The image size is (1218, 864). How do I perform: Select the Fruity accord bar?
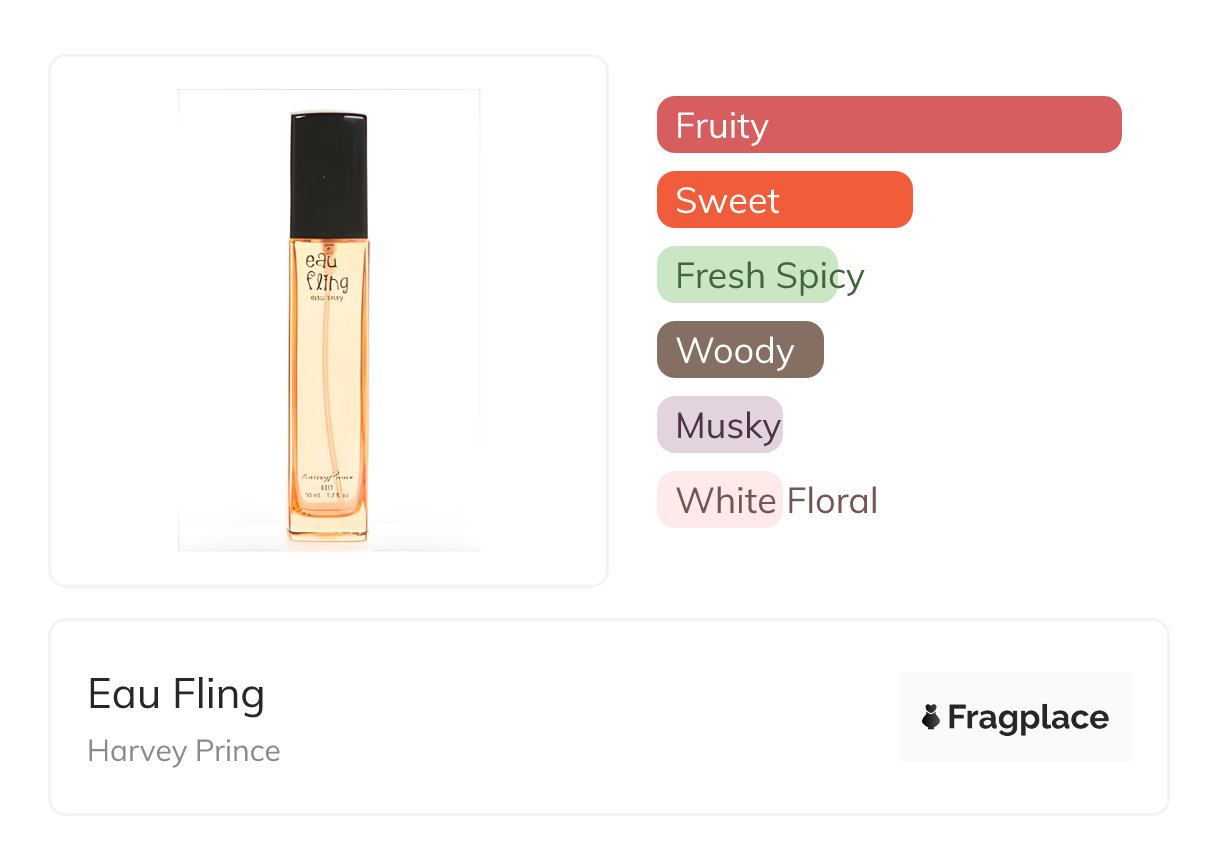[888, 125]
